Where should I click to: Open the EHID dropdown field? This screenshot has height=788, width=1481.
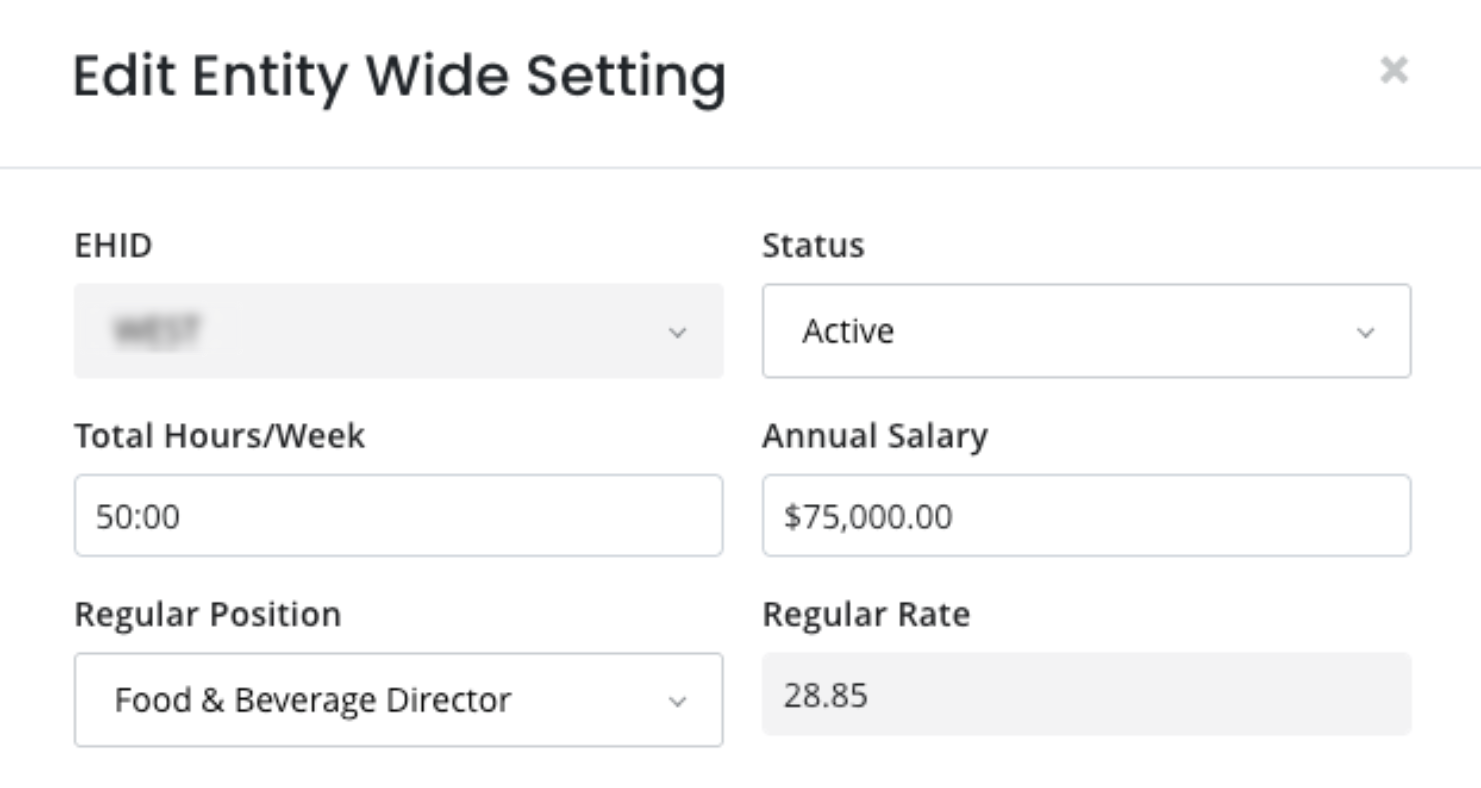coord(398,331)
